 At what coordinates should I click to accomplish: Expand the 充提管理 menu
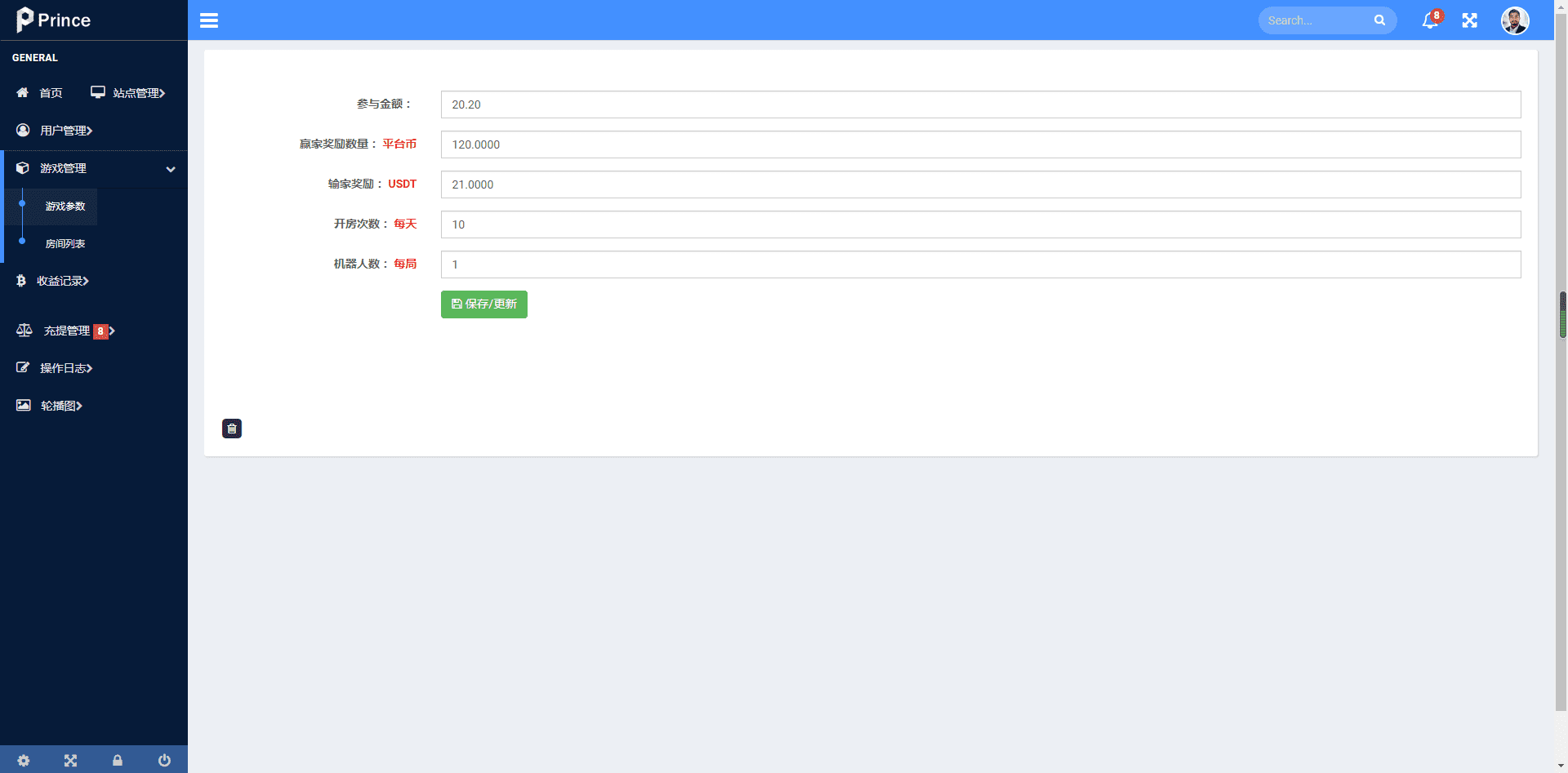pos(67,331)
